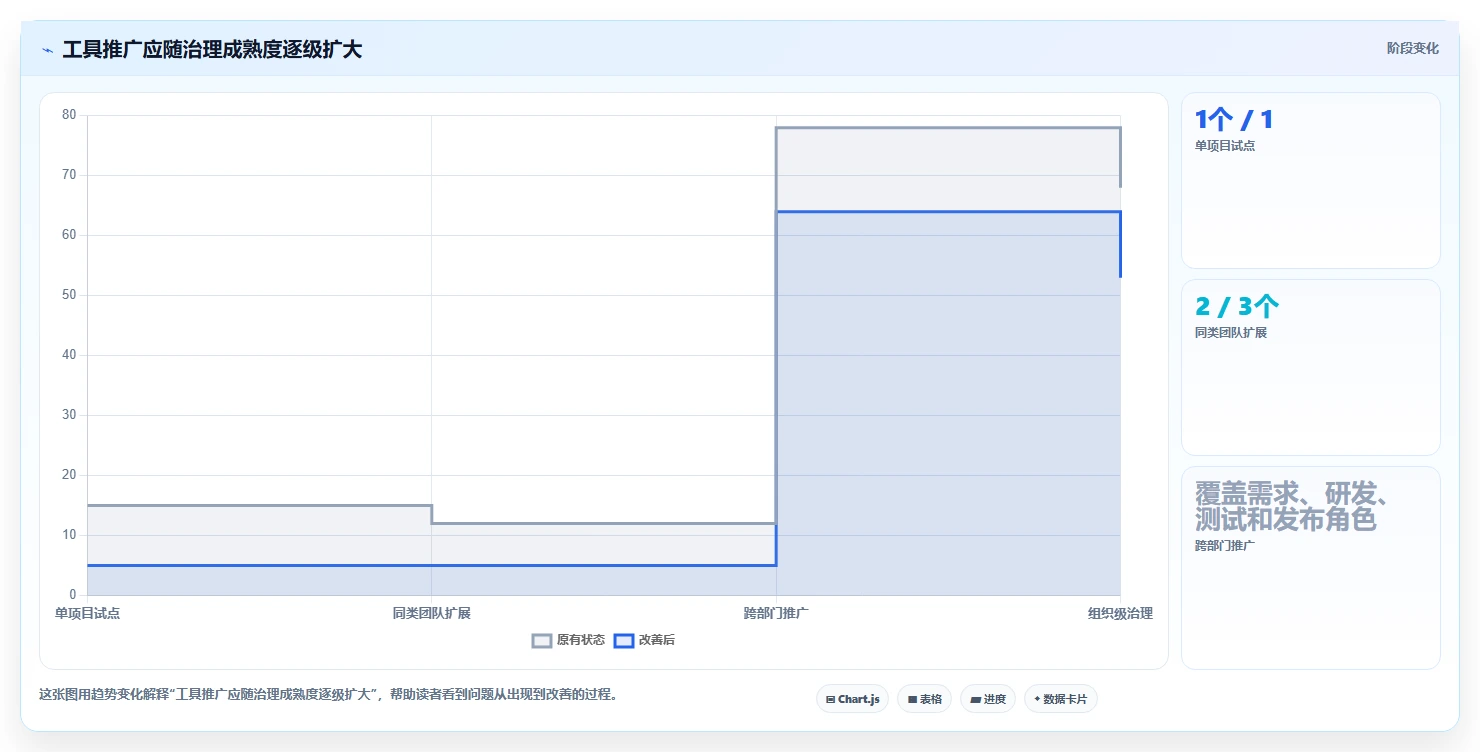Click the chart description sentence below chart
The height and width of the screenshot is (752, 1480).
click(328, 694)
